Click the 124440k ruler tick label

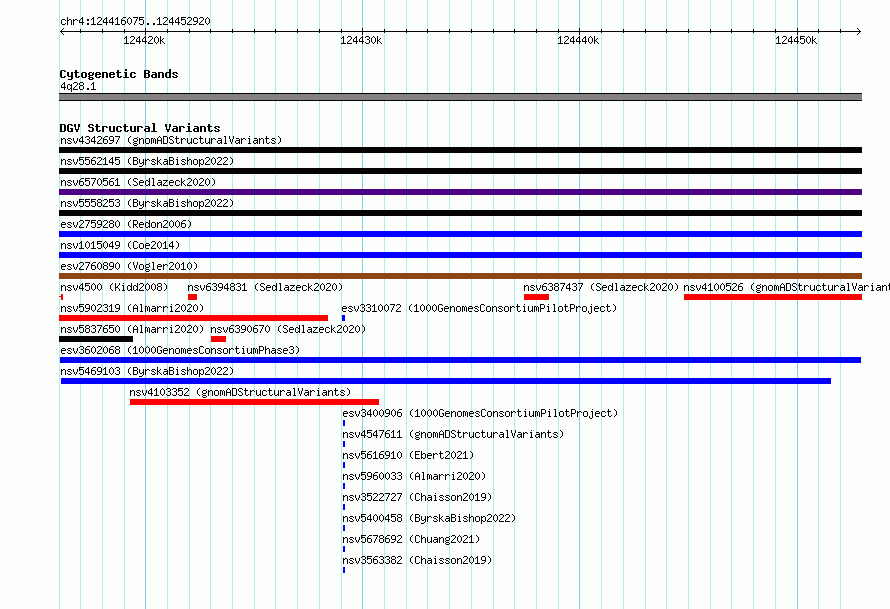pos(578,40)
